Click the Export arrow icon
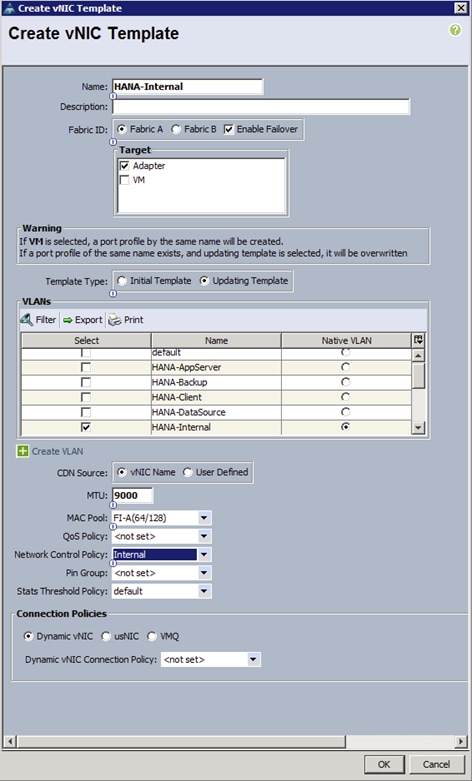The width and height of the screenshot is (472, 781). click(x=68, y=320)
